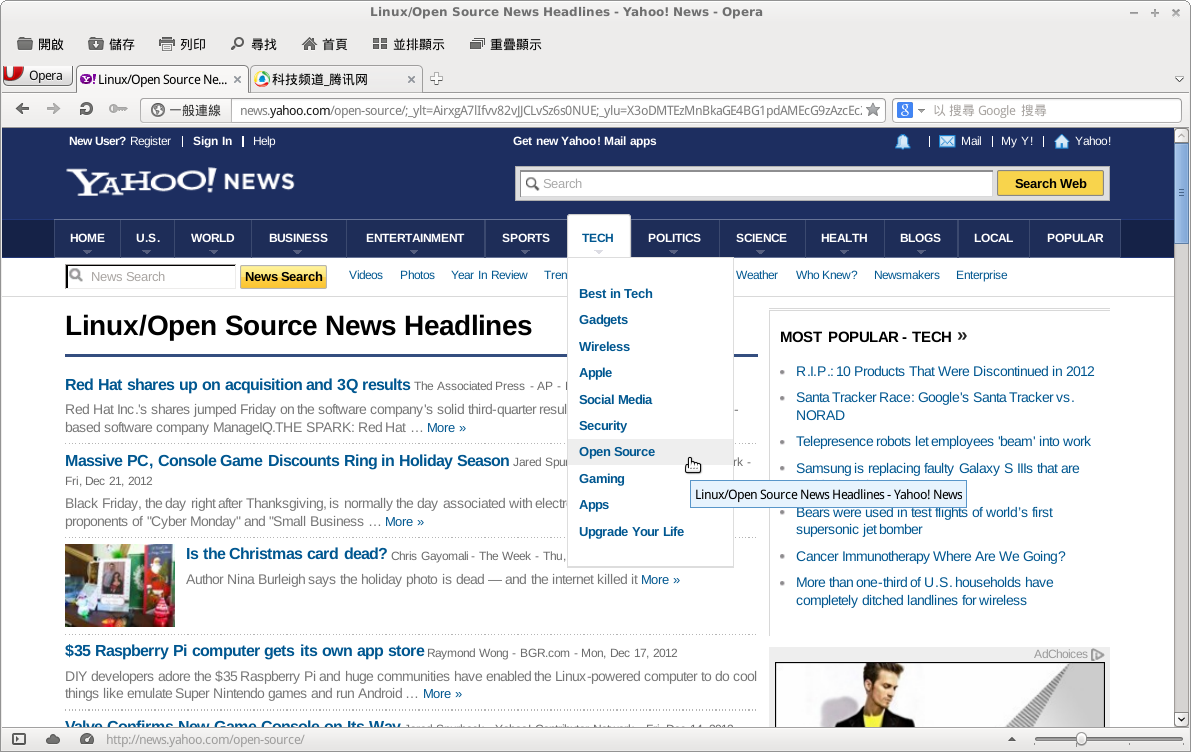The image size is (1191, 752).
Task: Click the News Search text field
Action: click(150, 276)
